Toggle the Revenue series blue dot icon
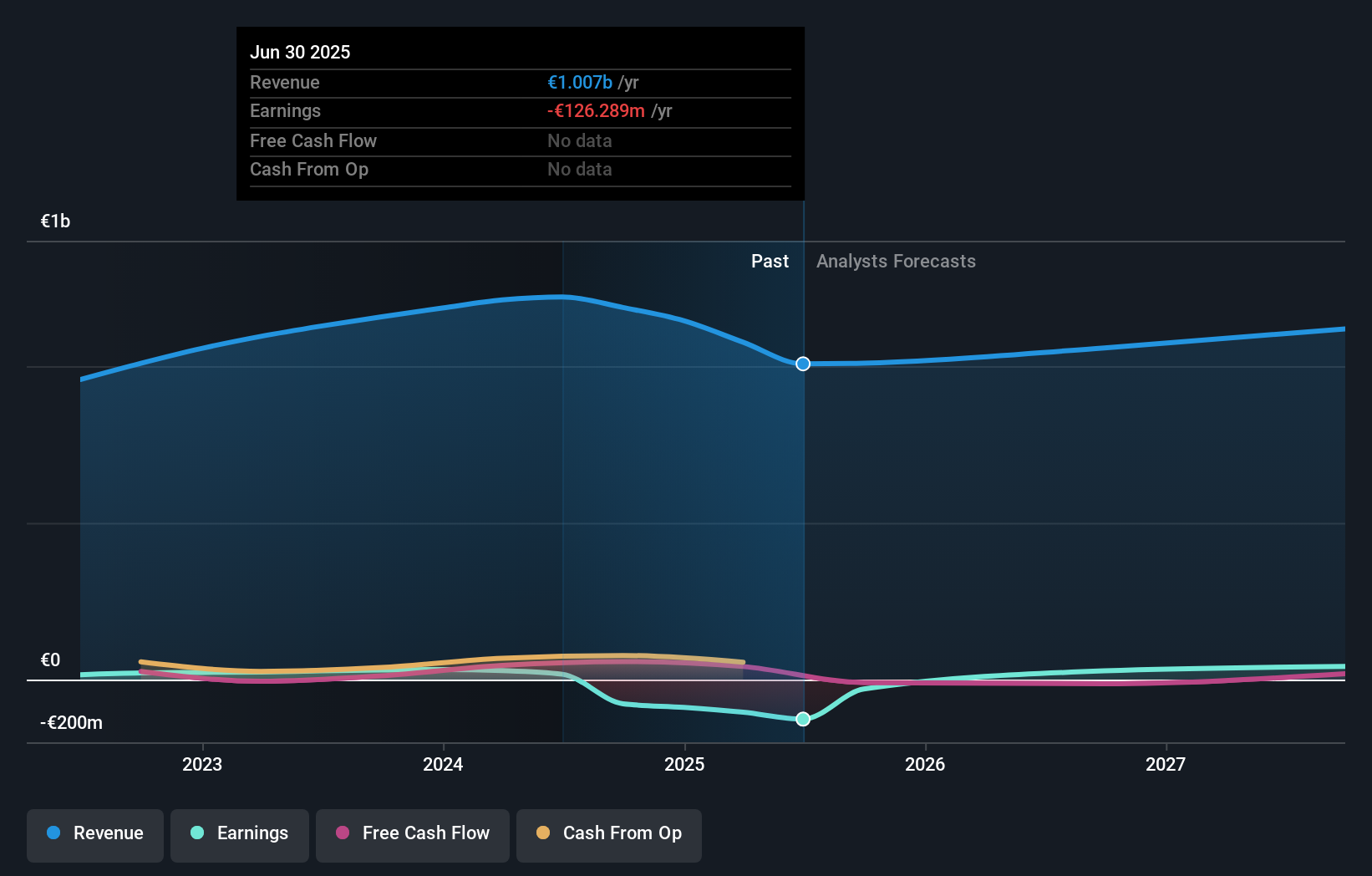This screenshot has width=1372, height=876. (x=52, y=833)
